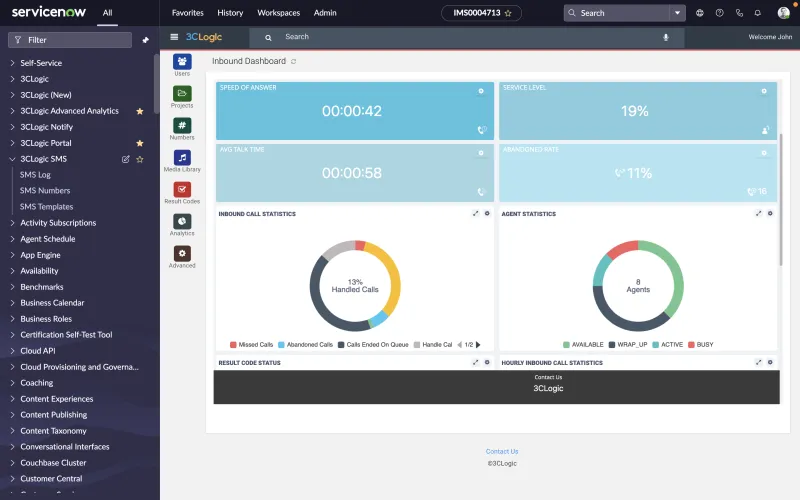800x500 pixels.
Task: Collapse the 3CLogic SMS menu
Action: (x=12, y=159)
